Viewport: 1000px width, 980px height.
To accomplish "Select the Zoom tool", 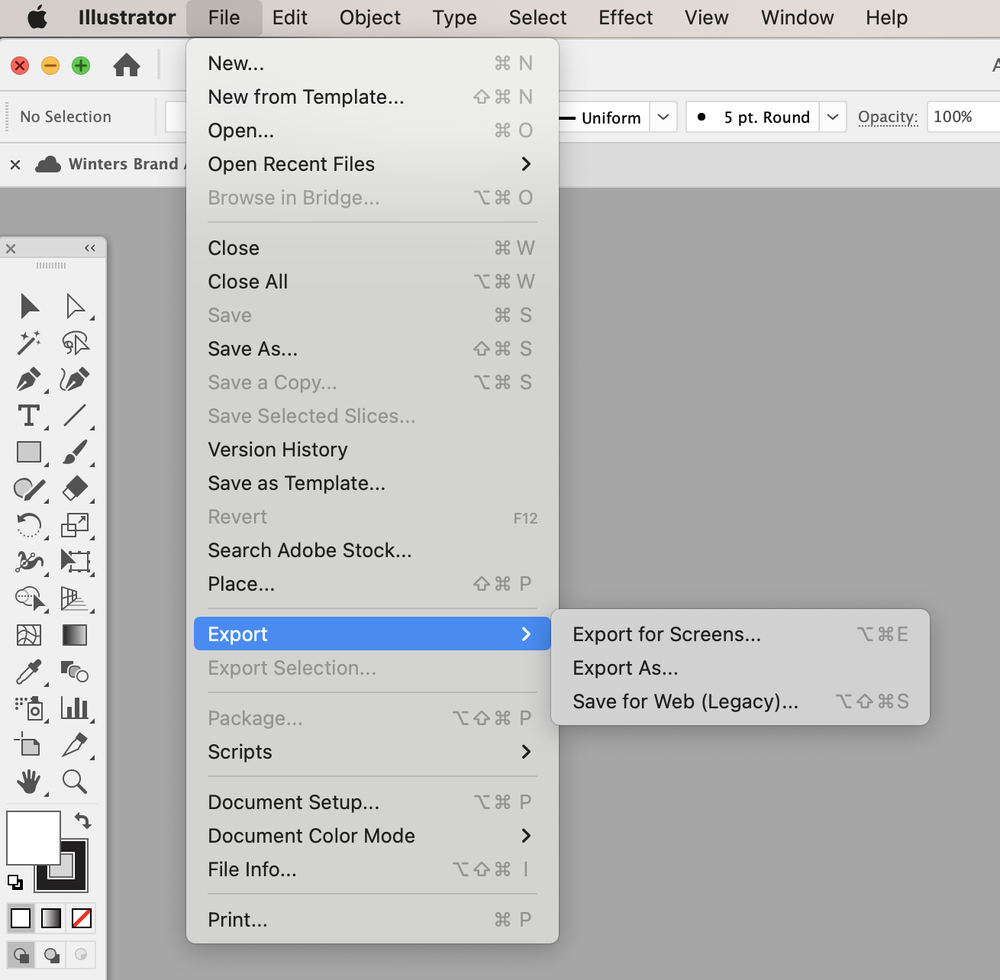I will pyautogui.click(x=76, y=782).
